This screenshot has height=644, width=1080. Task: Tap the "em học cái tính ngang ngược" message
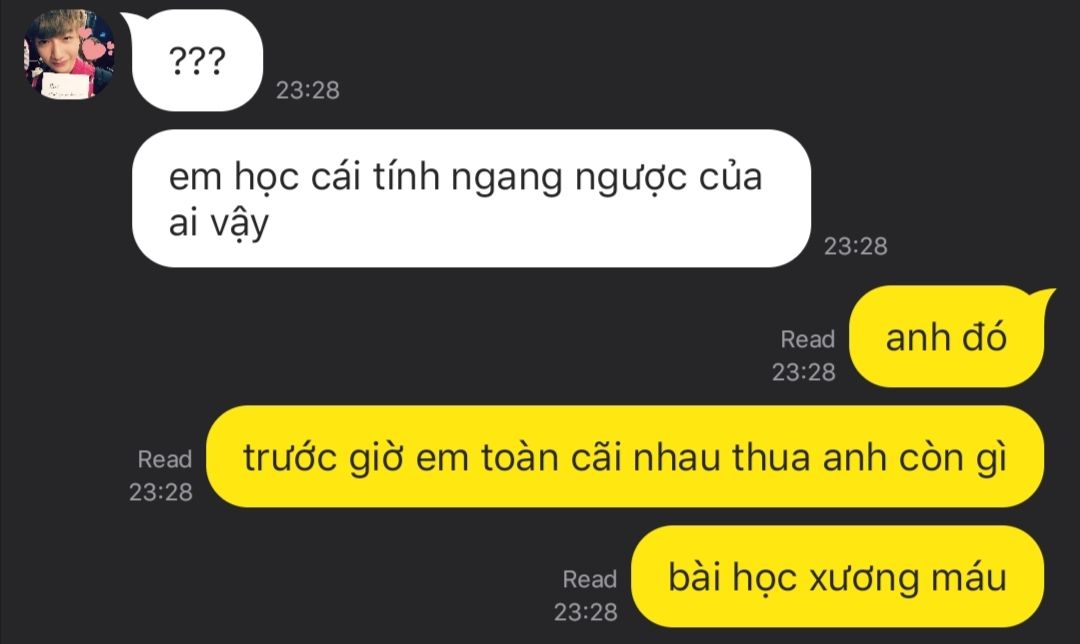coord(471,198)
